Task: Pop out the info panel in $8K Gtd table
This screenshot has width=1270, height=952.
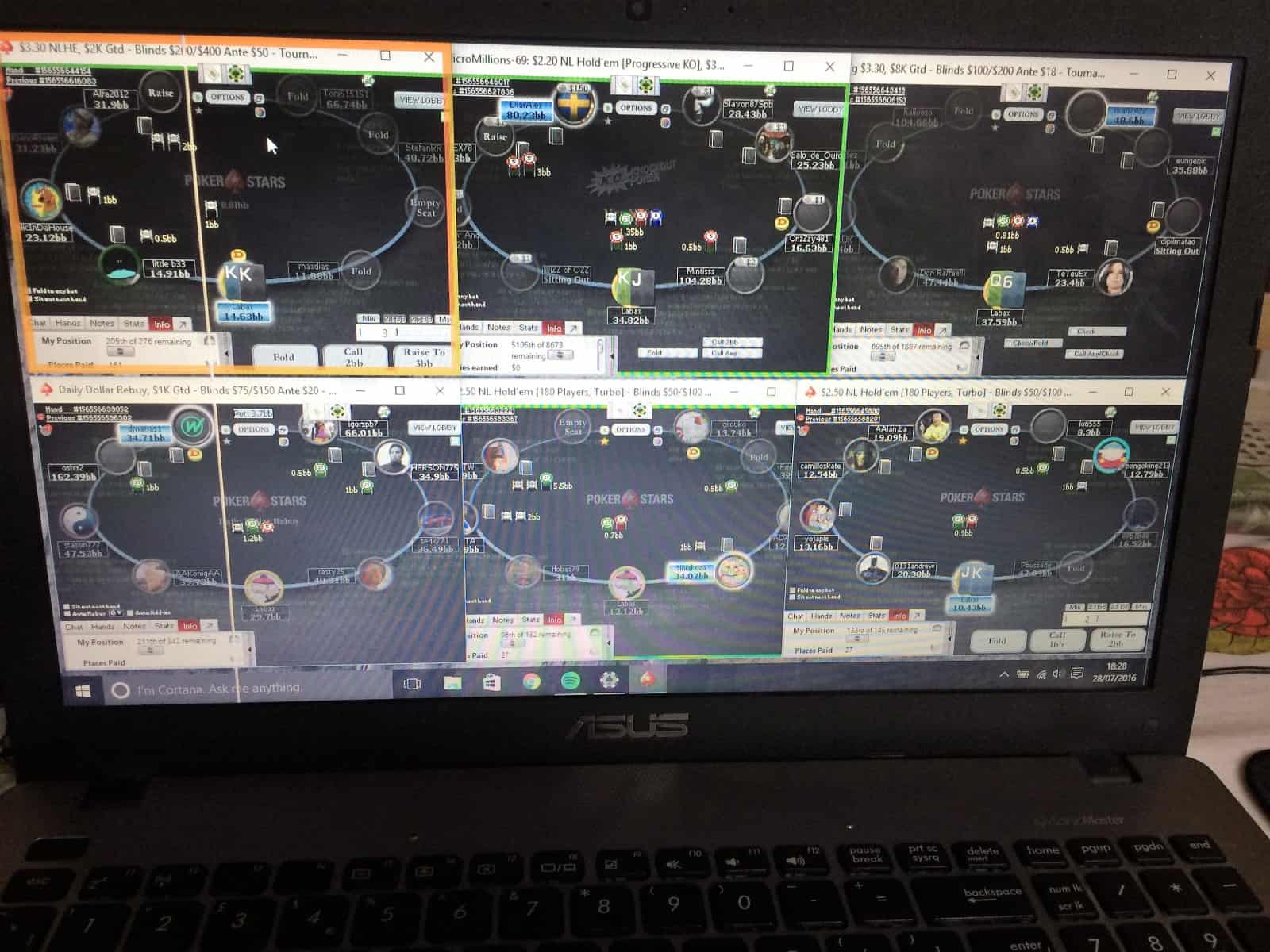Action: pyautogui.click(x=942, y=329)
